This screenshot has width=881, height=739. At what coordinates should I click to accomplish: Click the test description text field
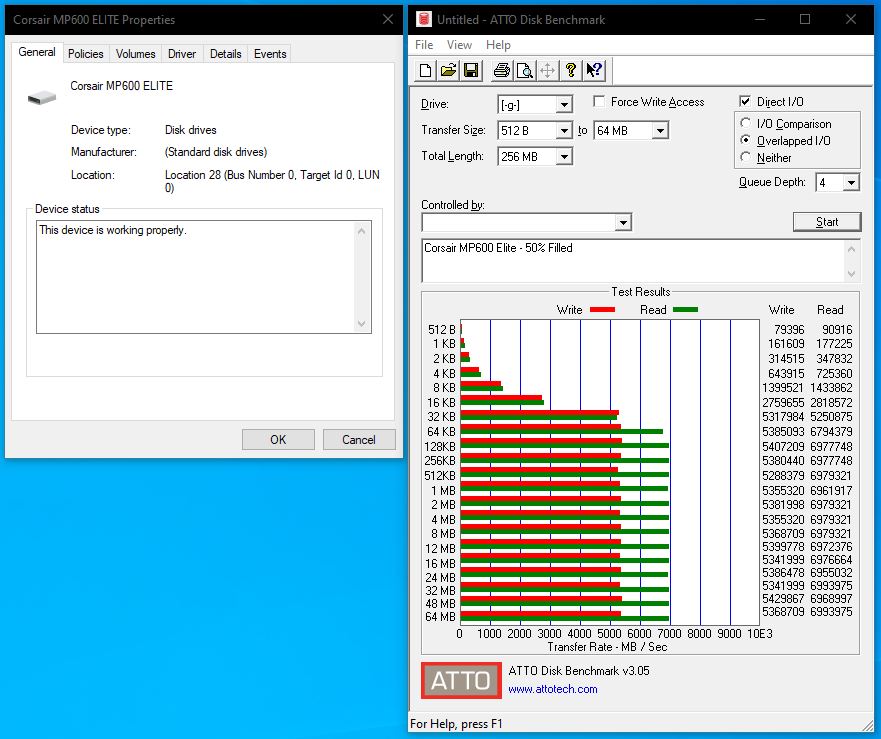(x=632, y=260)
